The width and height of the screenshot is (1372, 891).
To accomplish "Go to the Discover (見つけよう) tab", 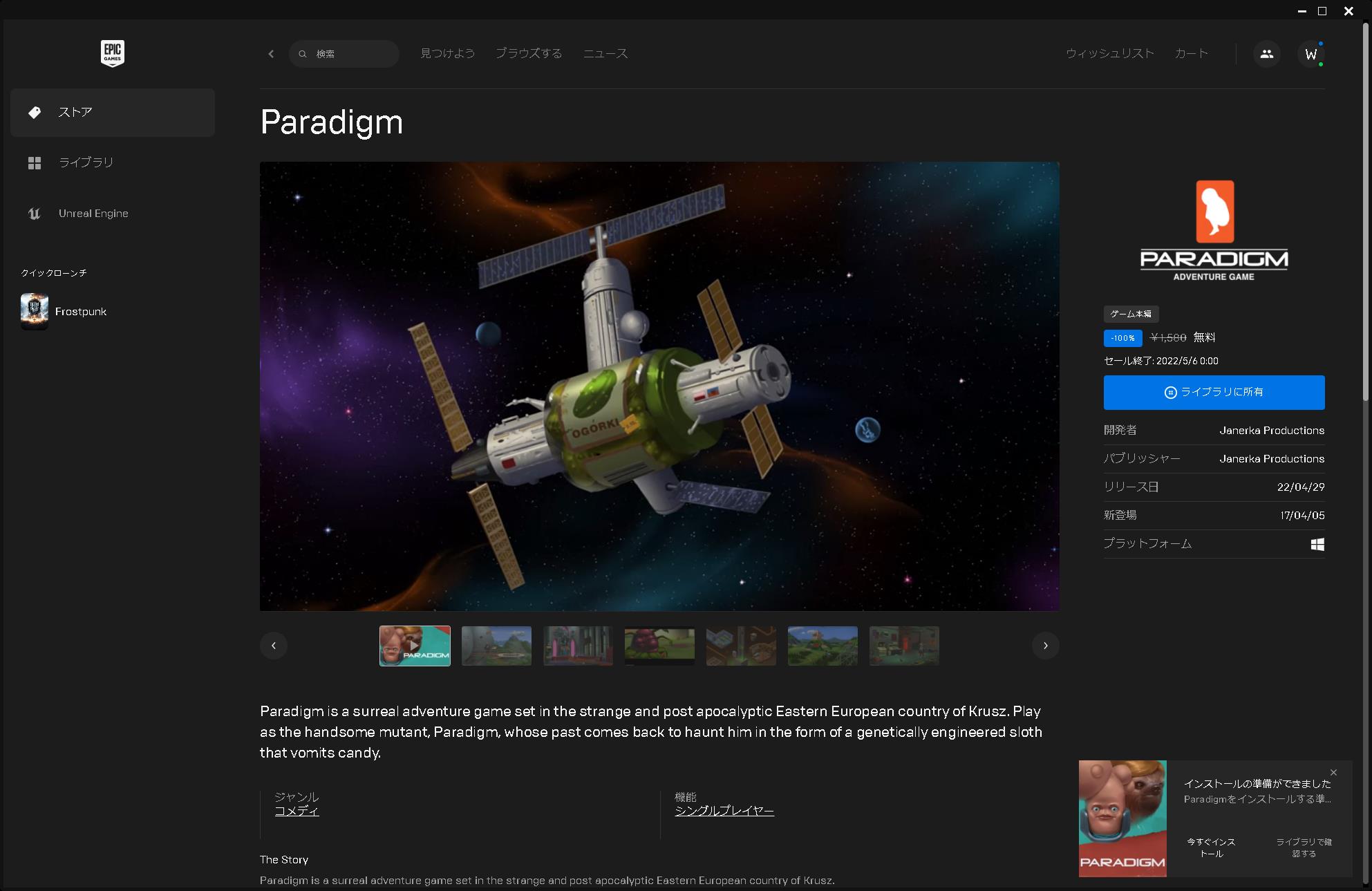I will (447, 53).
